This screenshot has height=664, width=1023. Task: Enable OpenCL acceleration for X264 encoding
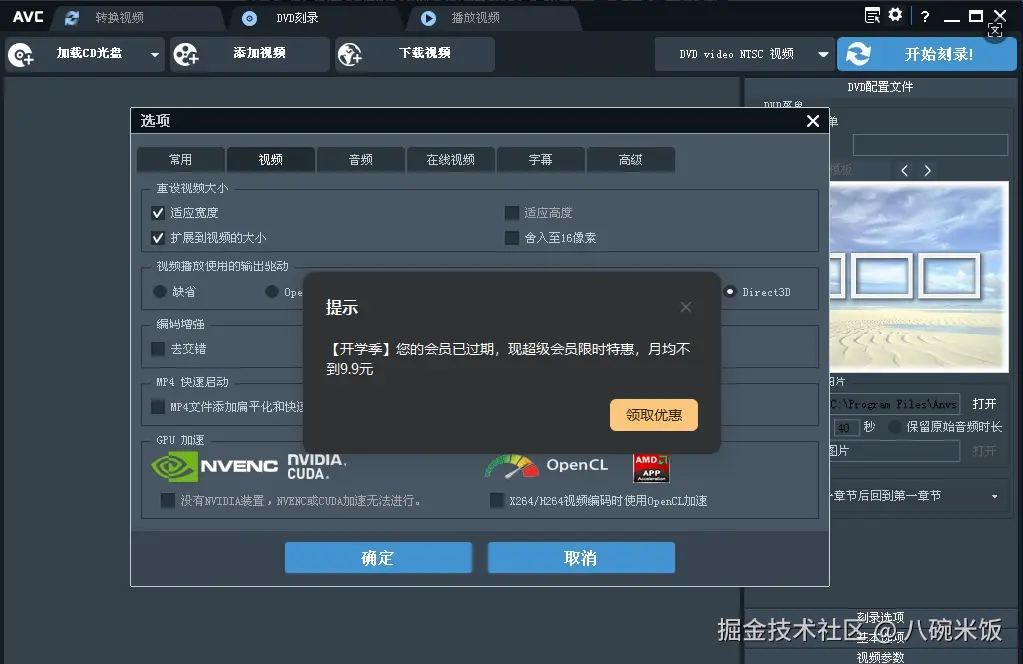point(497,501)
